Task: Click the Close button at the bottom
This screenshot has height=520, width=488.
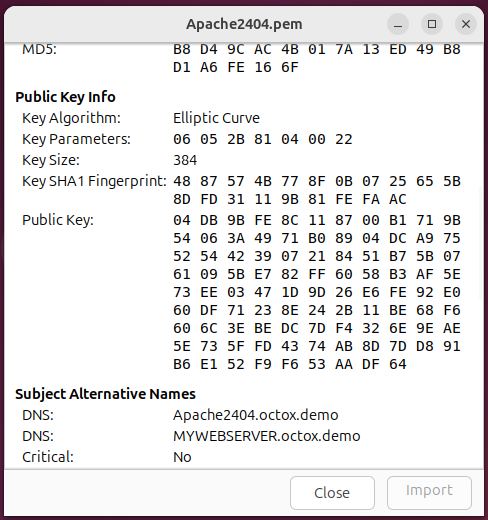Action: (x=332, y=493)
